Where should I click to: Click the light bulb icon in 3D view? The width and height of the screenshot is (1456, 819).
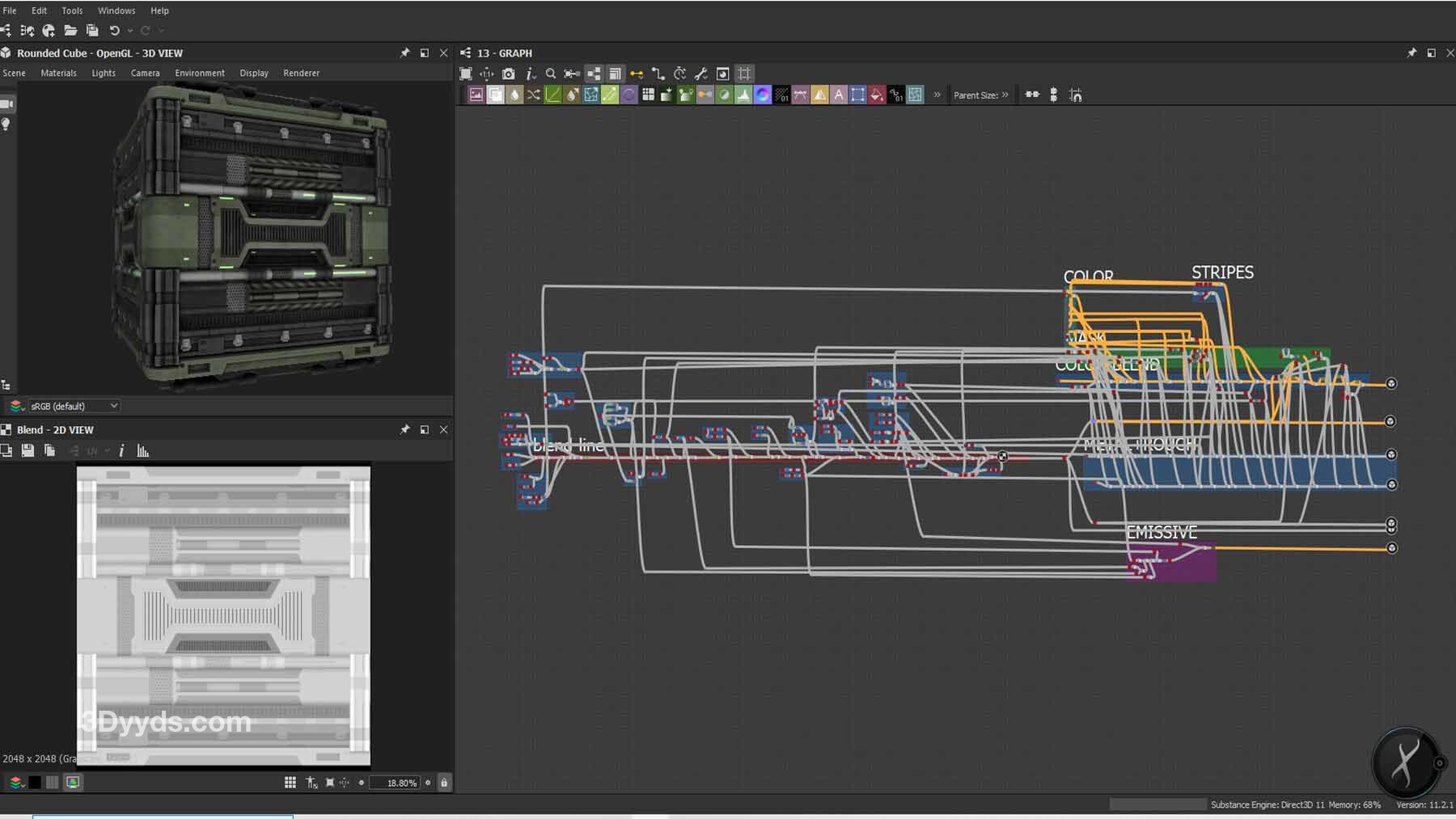[6, 125]
